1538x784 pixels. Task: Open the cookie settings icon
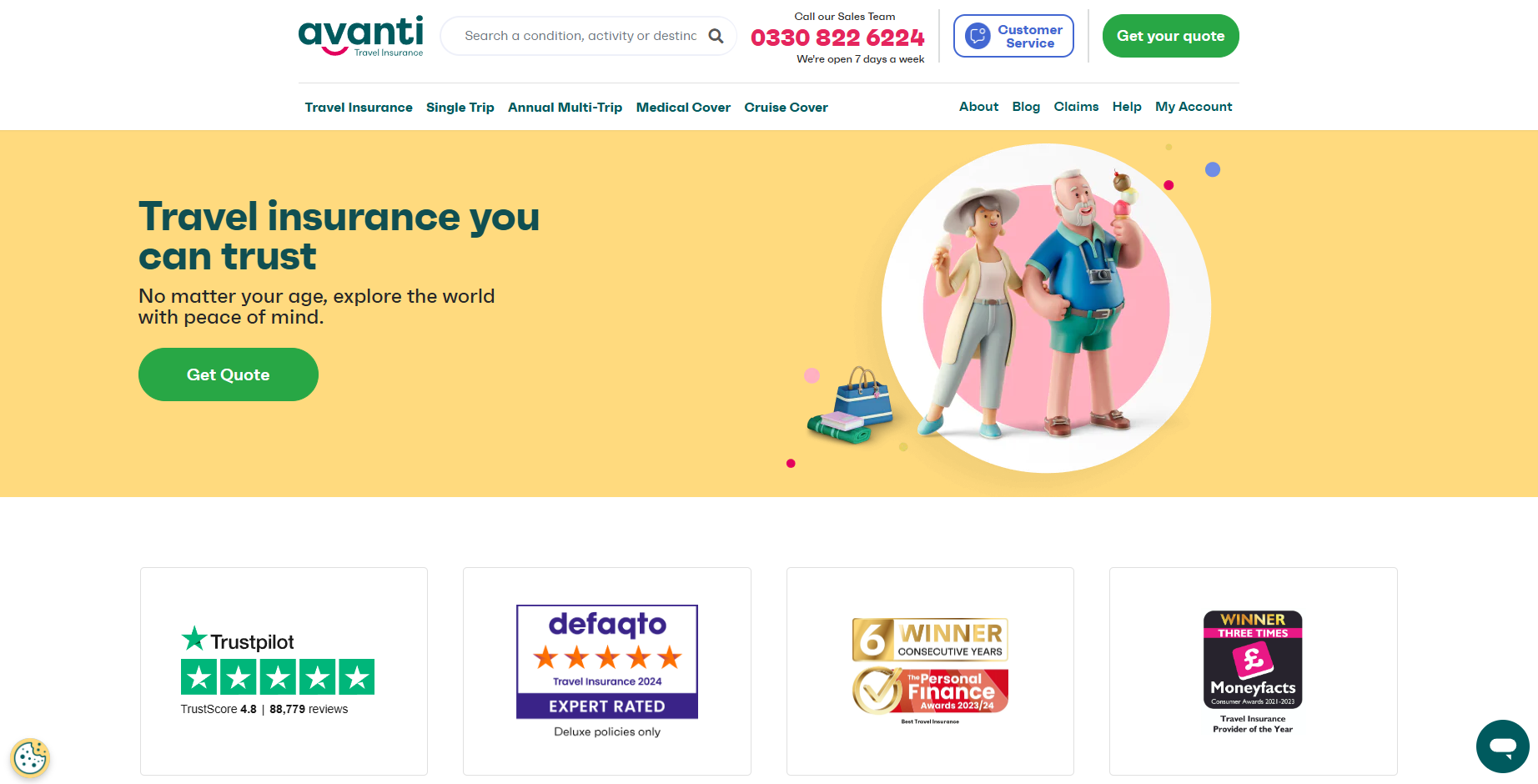click(x=30, y=758)
